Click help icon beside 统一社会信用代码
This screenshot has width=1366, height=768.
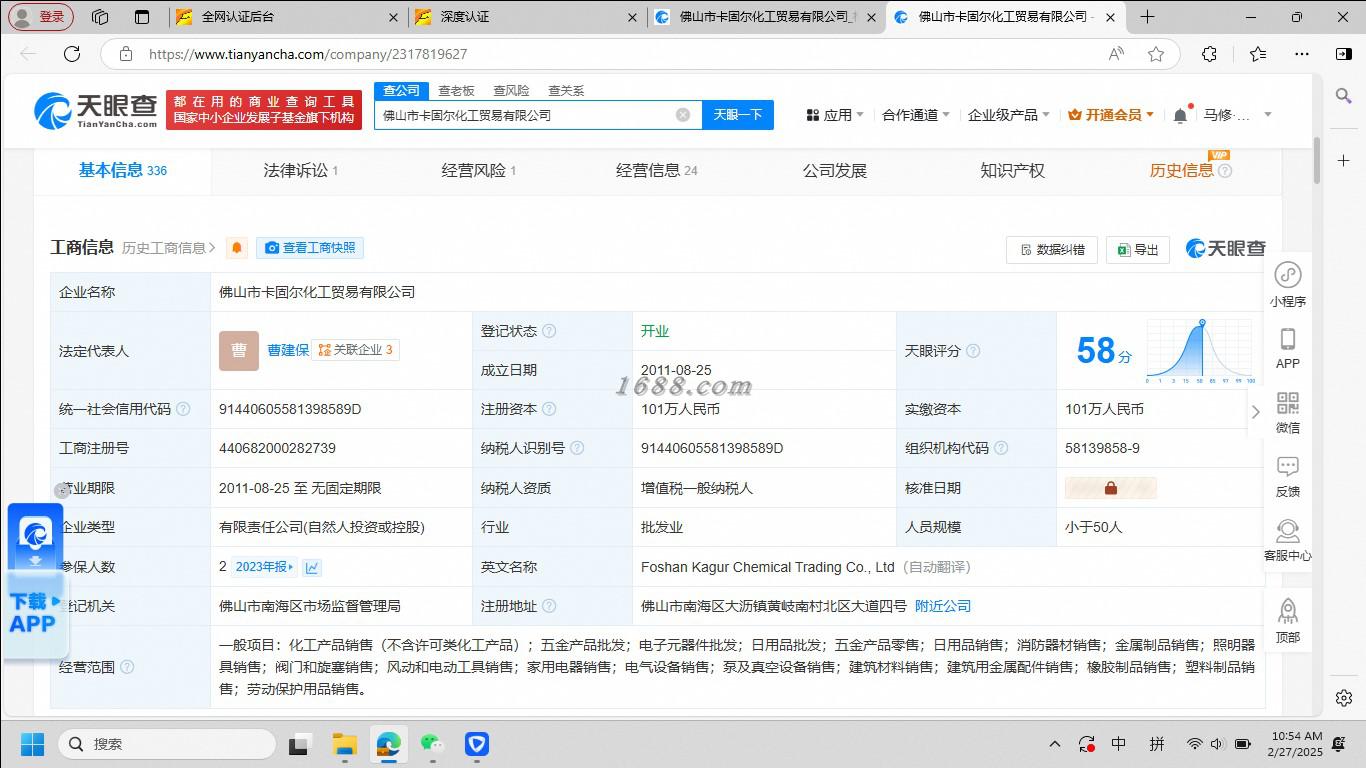click(183, 409)
